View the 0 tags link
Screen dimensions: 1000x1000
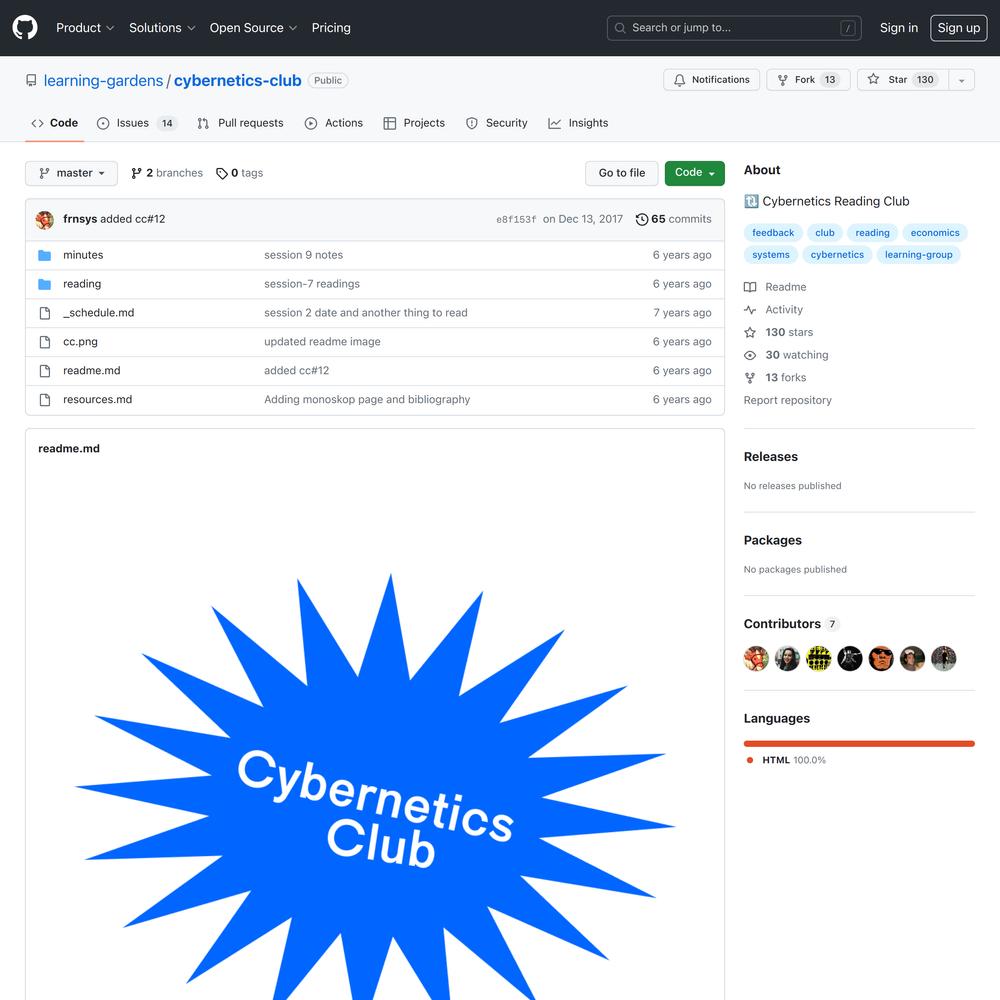pyautogui.click(x=240, y=173)
